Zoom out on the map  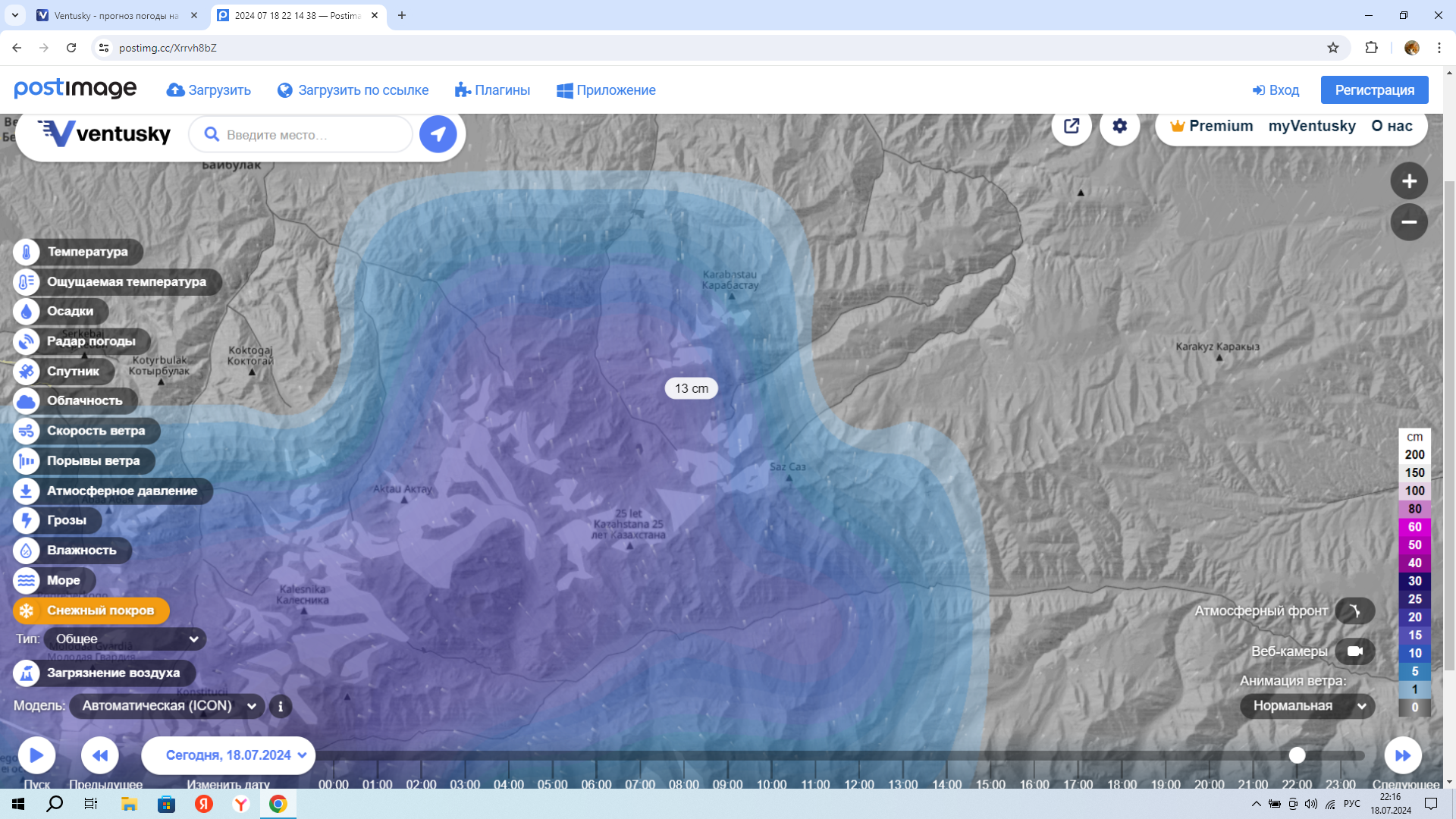tap(1409, 222)
